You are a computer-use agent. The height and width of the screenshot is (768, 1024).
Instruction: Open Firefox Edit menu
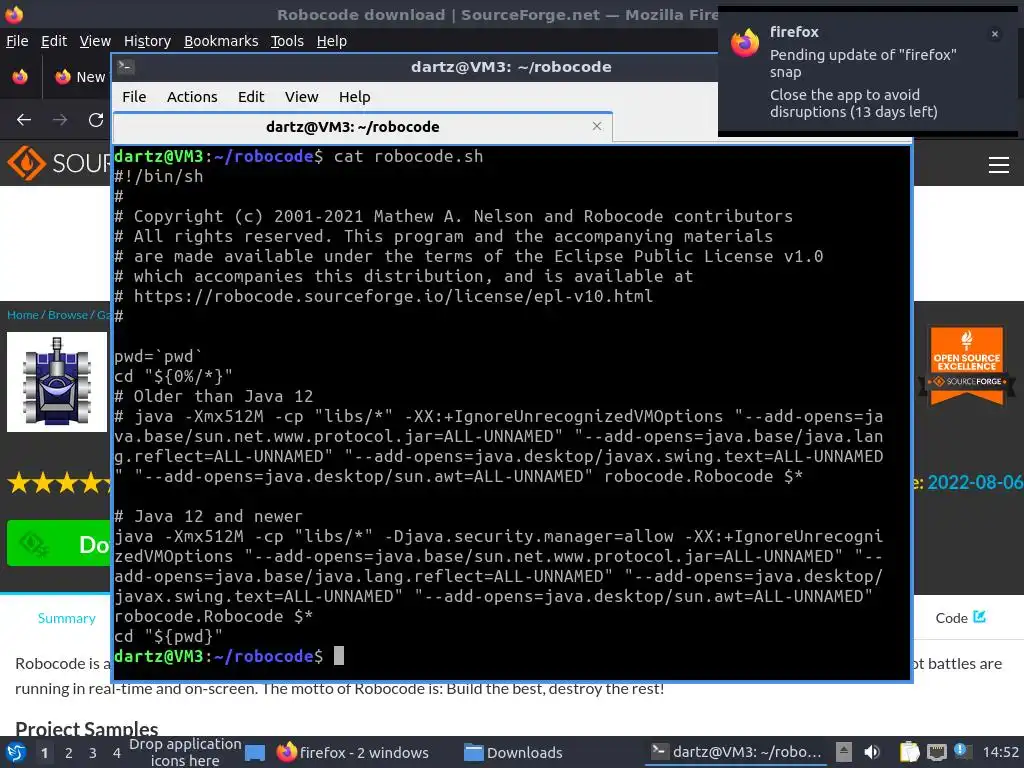pos(54,40)
